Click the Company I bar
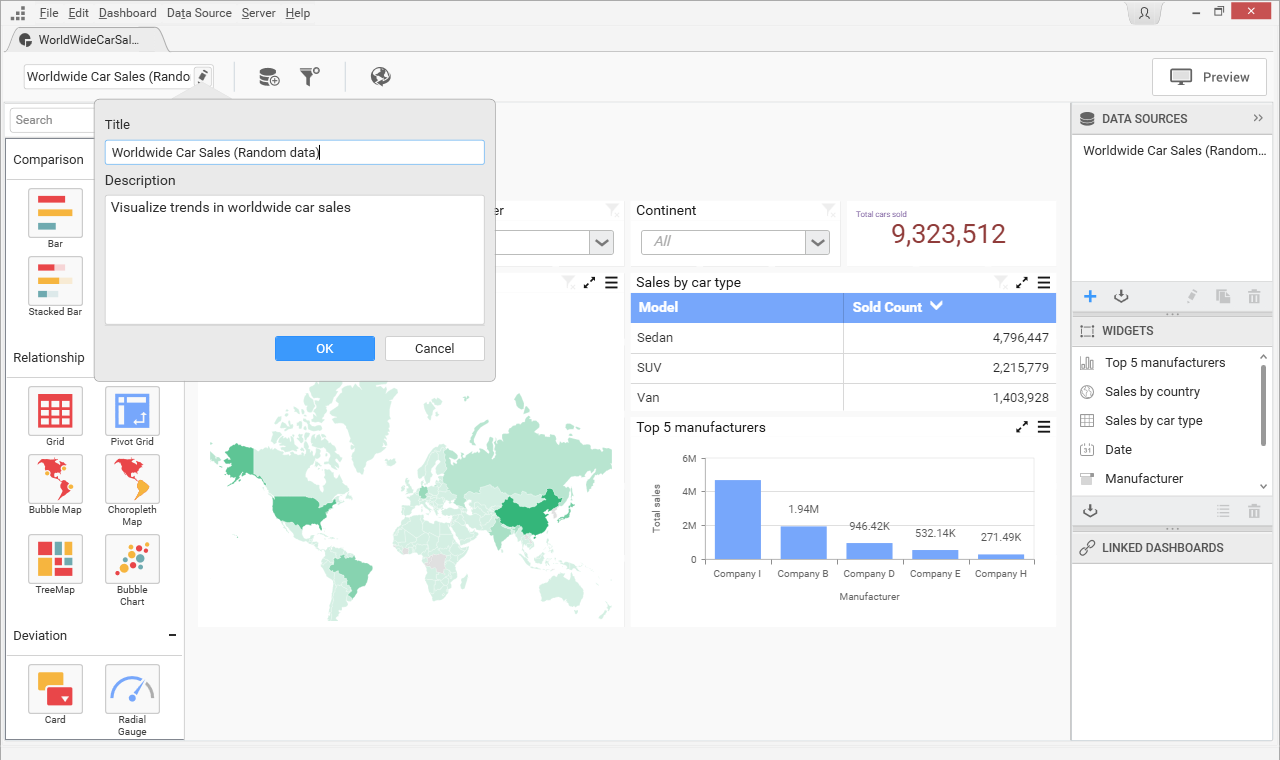Image resolution: width=1280 pixels, height=760 pixels. pos(738,520)
